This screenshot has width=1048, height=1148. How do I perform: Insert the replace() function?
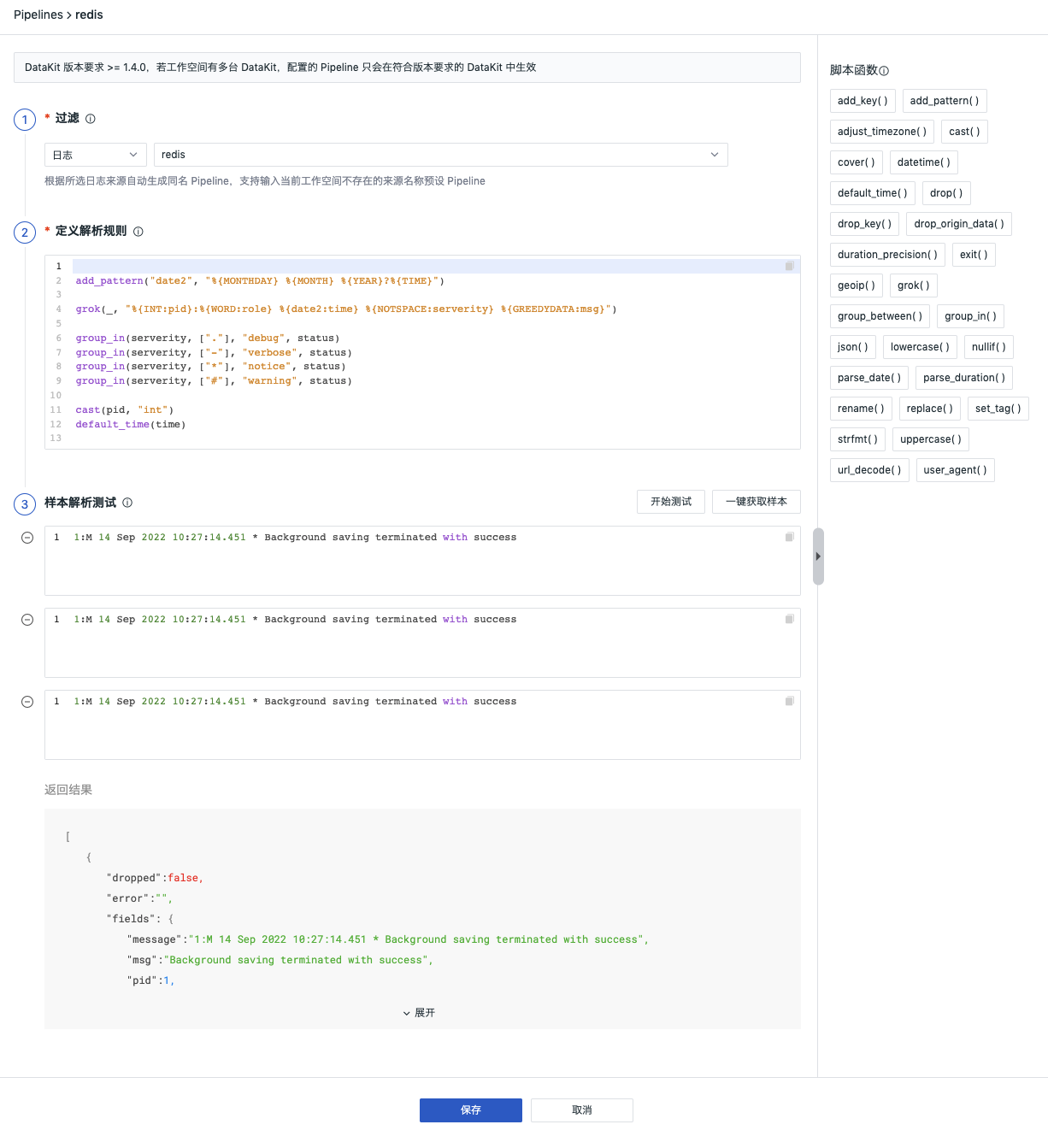[930, 409]
